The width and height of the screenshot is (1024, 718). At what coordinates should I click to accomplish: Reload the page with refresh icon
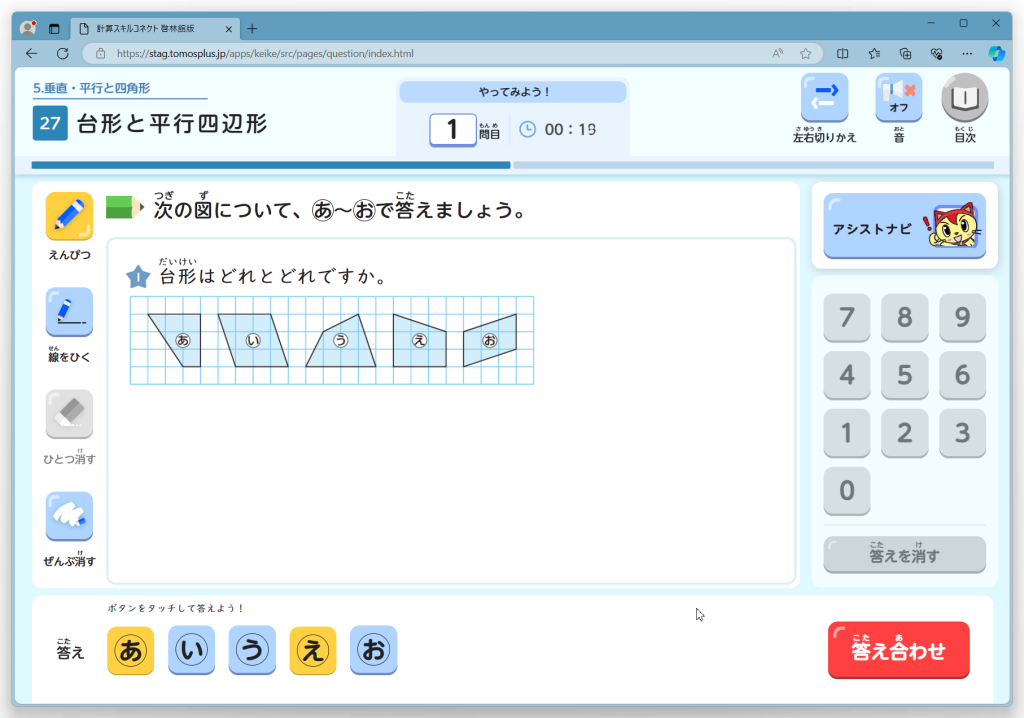tap(63, 54)
